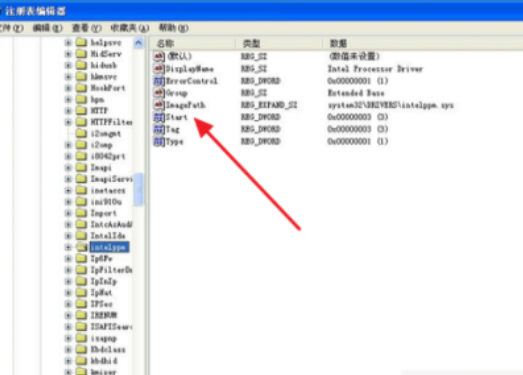Click the Inport folder icon
The image size is (523, 375).
tap(81, 213)
